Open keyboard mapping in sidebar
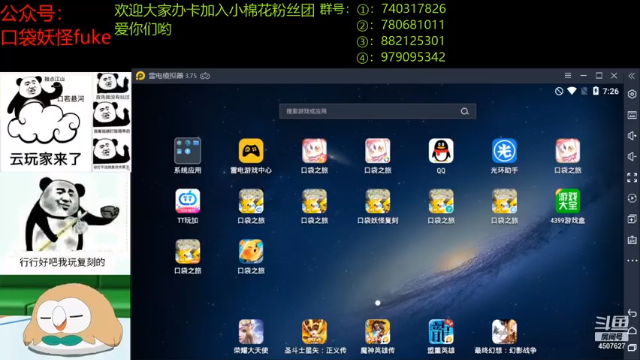The image size is (640, 360). click(632, 115)
